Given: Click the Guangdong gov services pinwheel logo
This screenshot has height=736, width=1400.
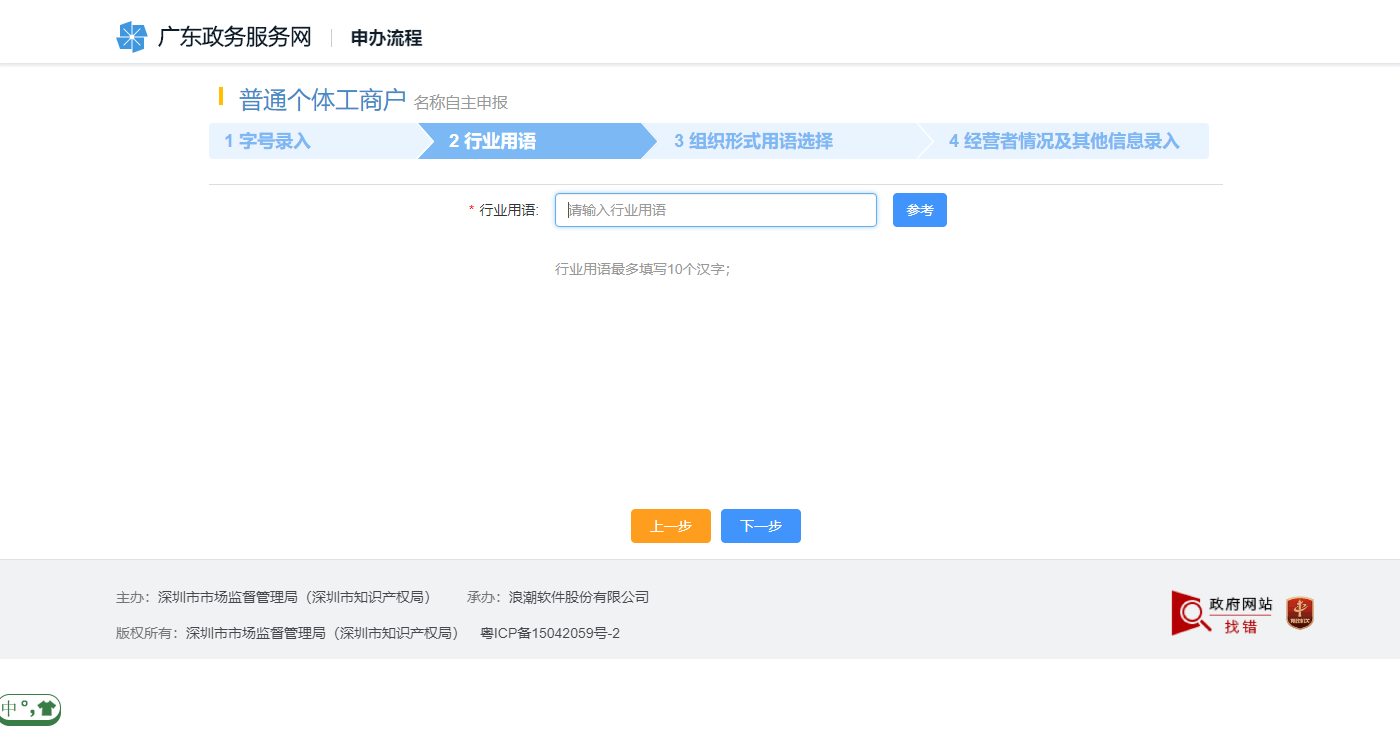Looking at the screenshot, I should pyautogui.click(x=131, y=38).
